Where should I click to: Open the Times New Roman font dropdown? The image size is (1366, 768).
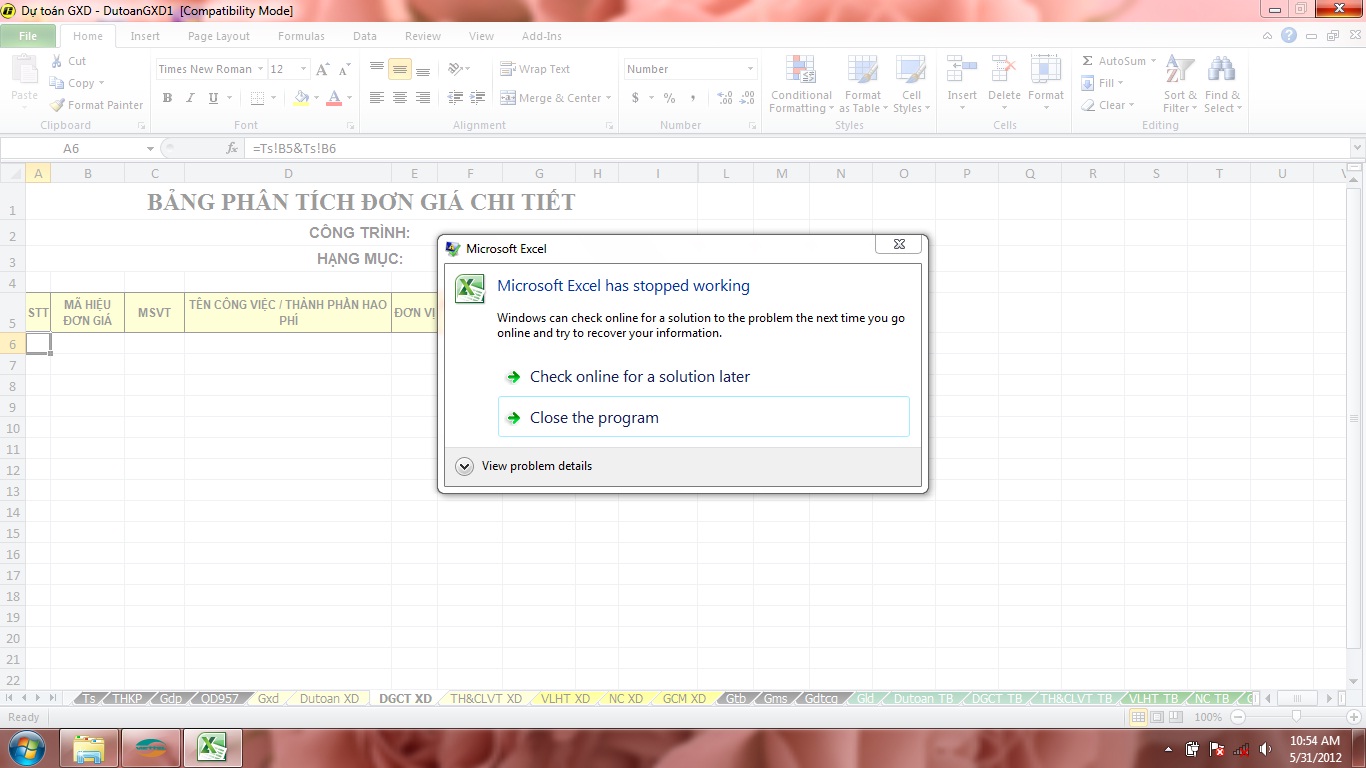pyautogui.click(x=260, y=69)
